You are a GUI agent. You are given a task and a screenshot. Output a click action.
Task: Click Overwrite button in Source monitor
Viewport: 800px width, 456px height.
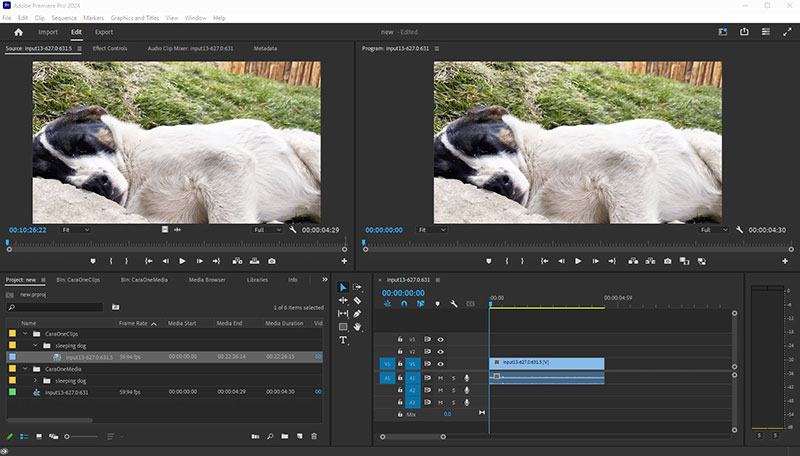[x=255, y=261]
